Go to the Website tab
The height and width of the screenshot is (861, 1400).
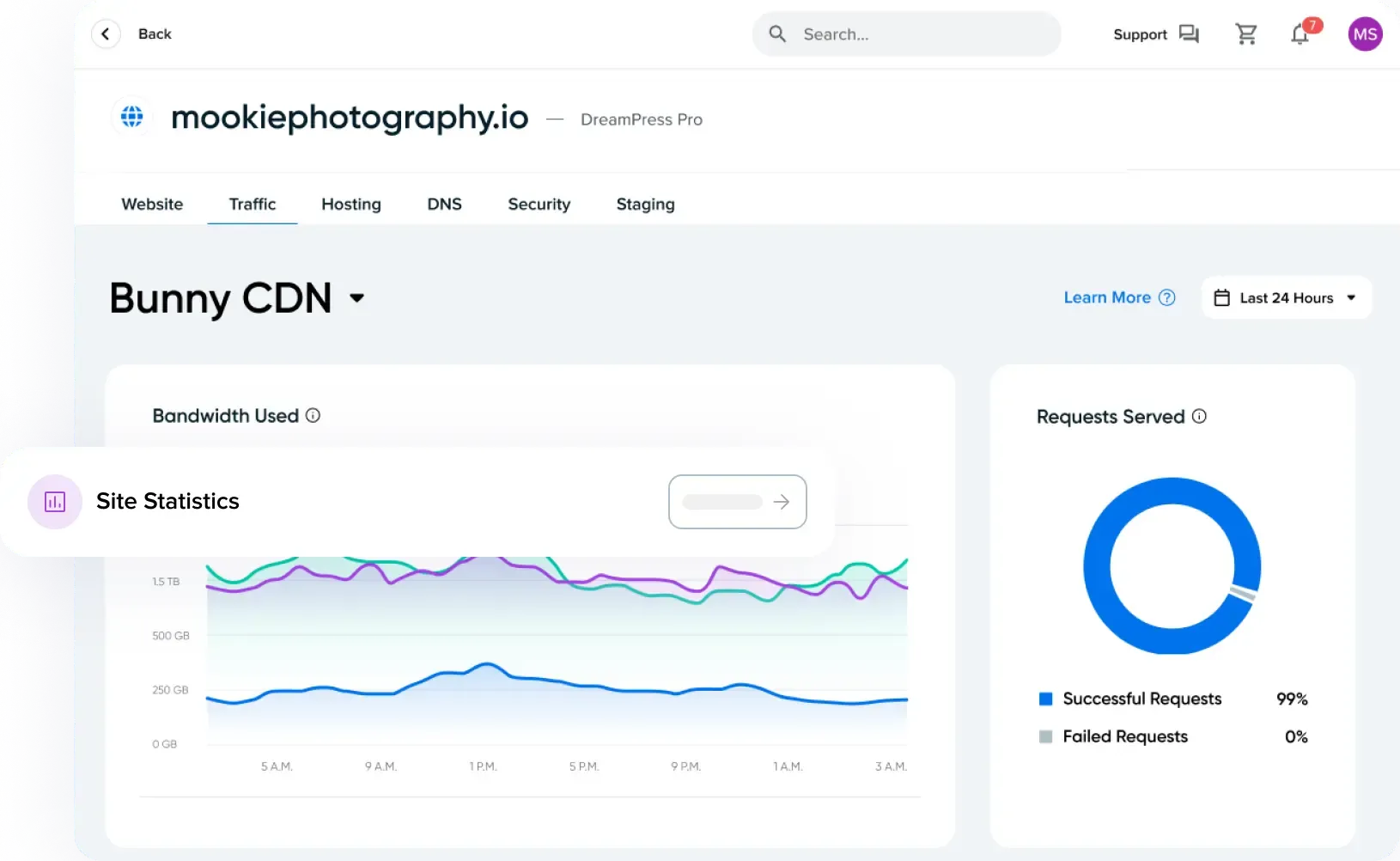pyautogui.click(x=152, y=205)
